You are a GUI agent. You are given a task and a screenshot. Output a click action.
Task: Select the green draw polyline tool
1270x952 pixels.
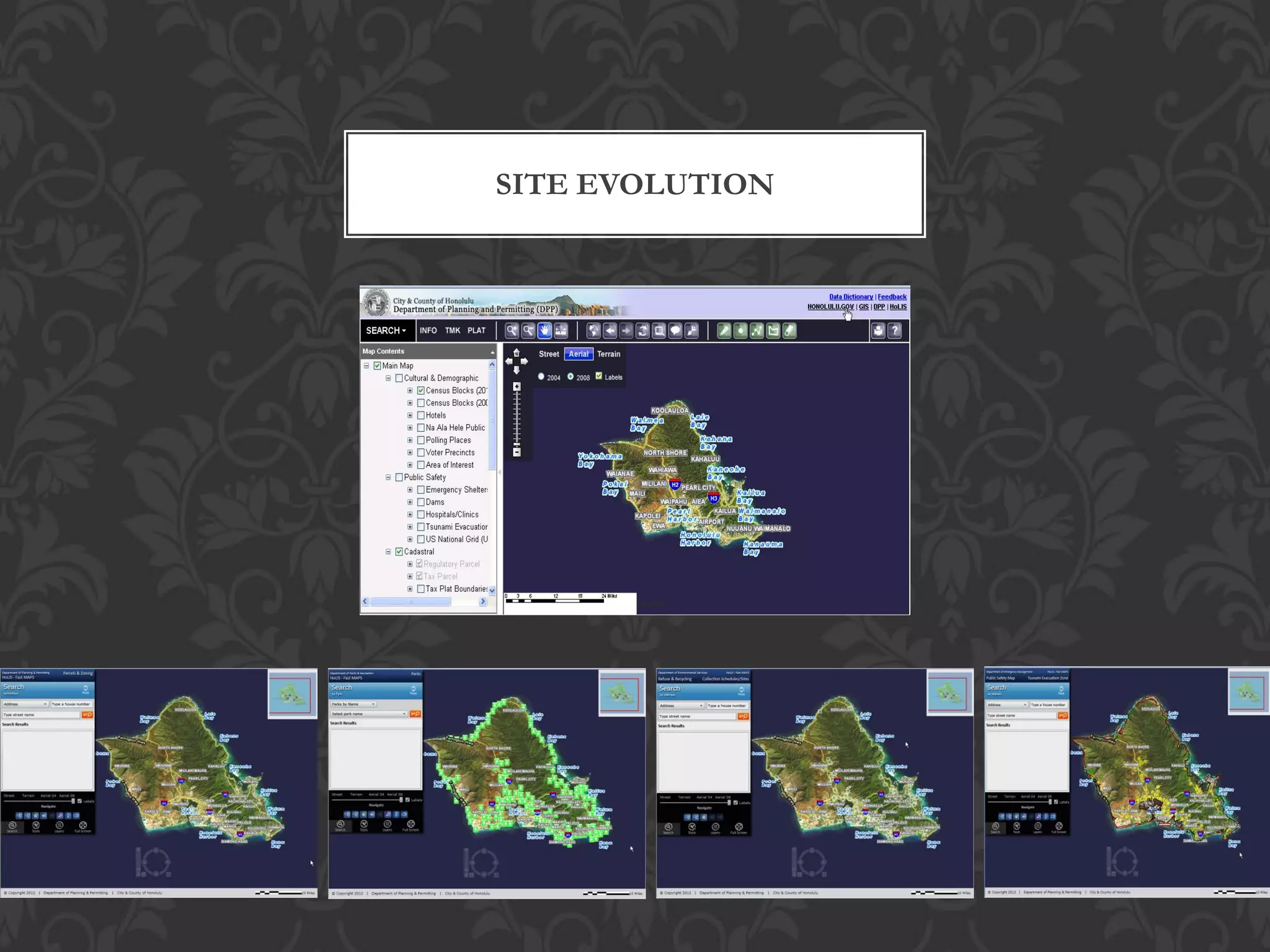[x=757, y=331]
